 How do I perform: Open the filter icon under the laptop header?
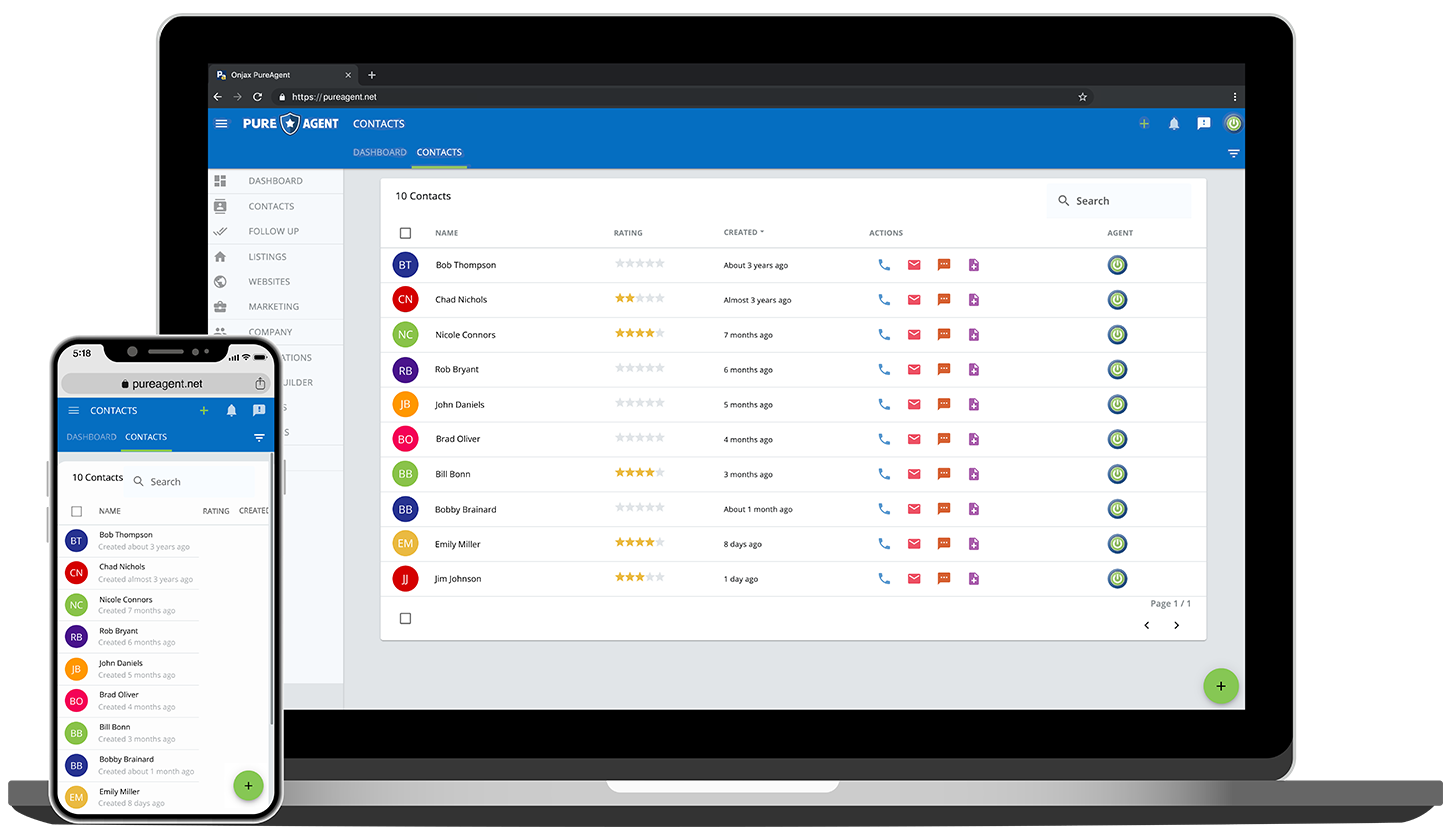1233,153
